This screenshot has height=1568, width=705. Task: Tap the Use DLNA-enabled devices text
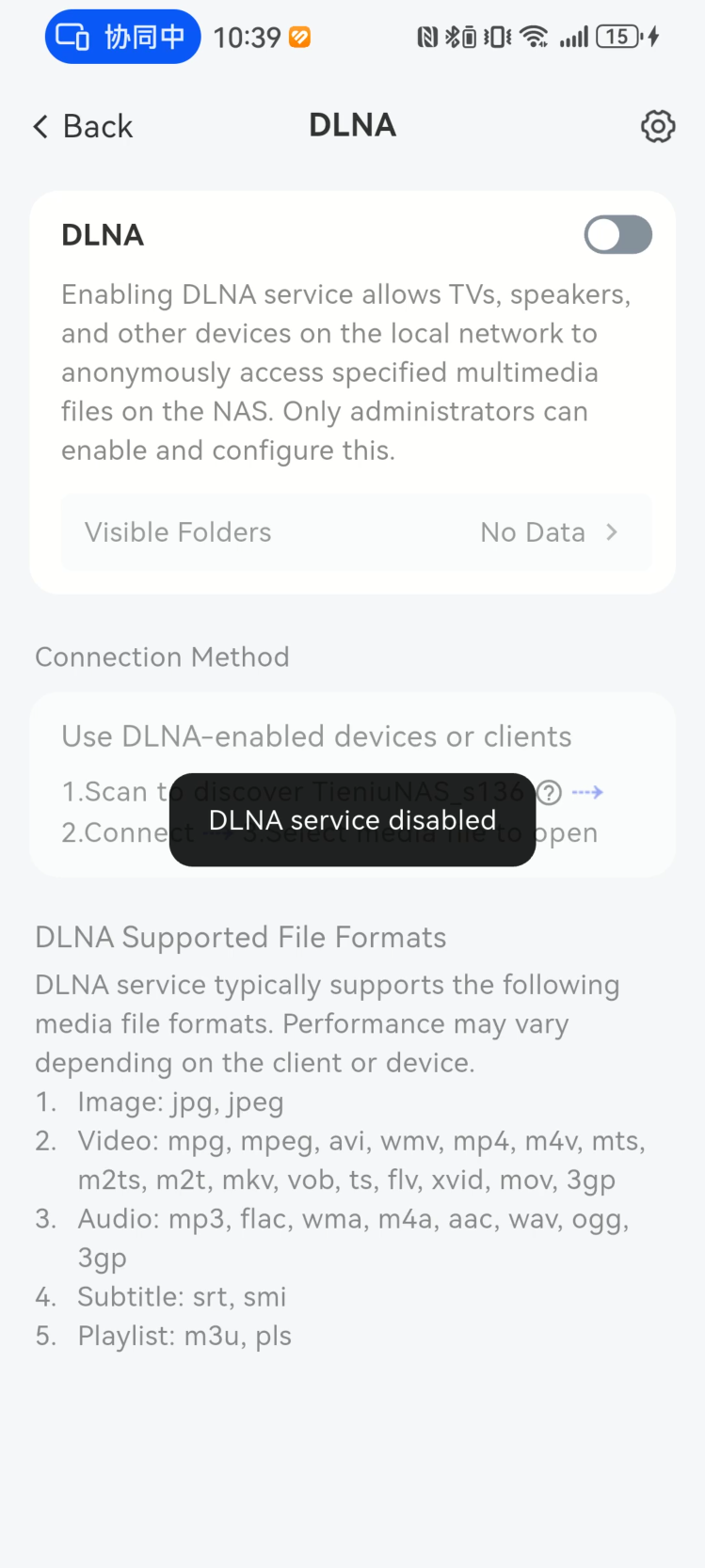pos(316,736)
